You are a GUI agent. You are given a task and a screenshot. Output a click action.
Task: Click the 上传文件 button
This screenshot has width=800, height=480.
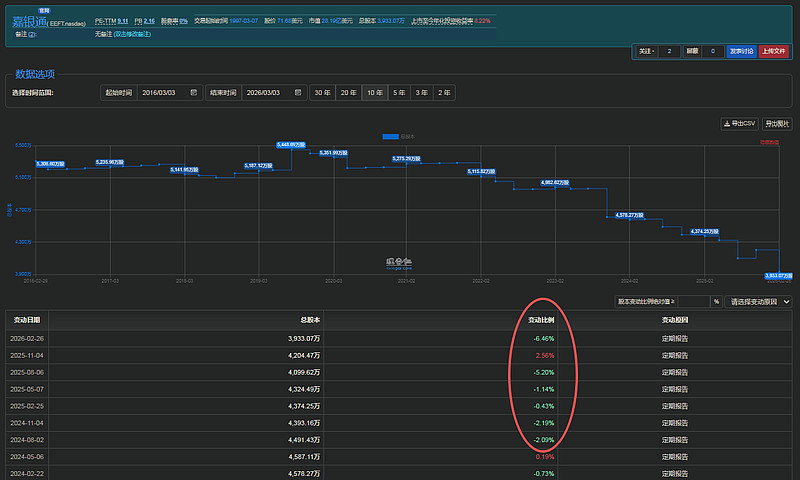pos(774,51)
